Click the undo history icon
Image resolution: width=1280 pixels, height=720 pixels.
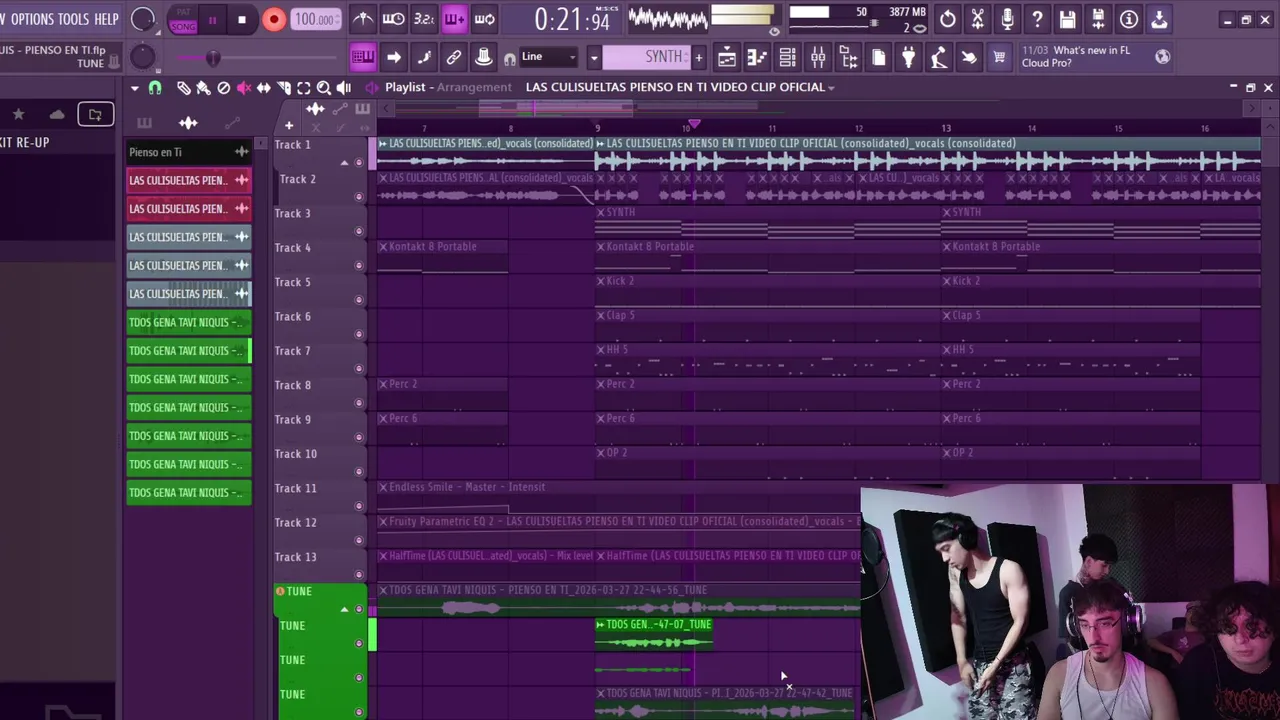947,19
